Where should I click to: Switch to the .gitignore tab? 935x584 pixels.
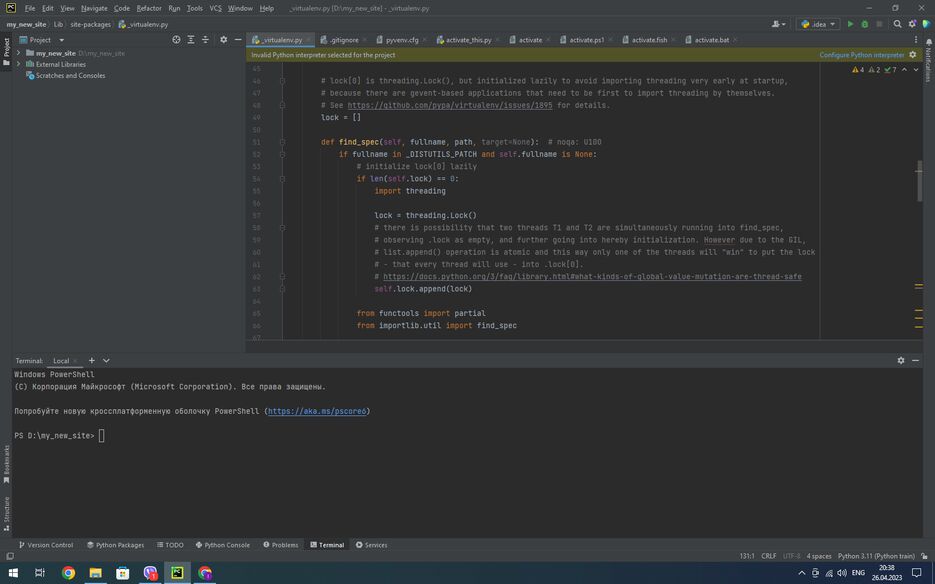[x=343, y=39]
